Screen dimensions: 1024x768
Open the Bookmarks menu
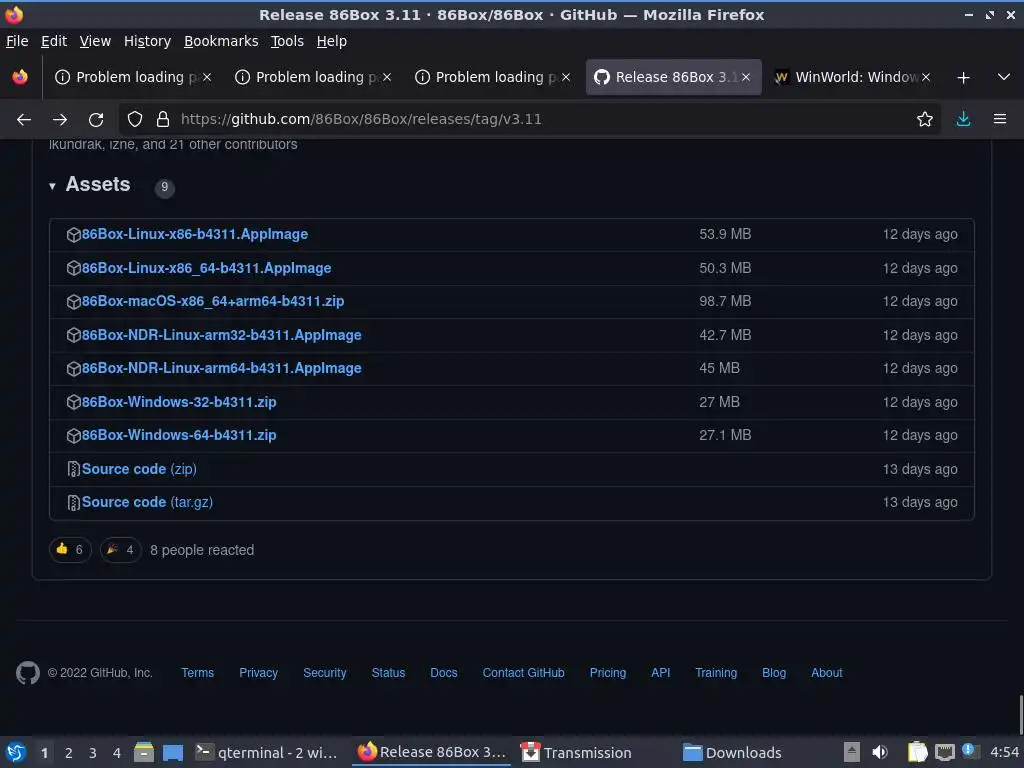221,41
